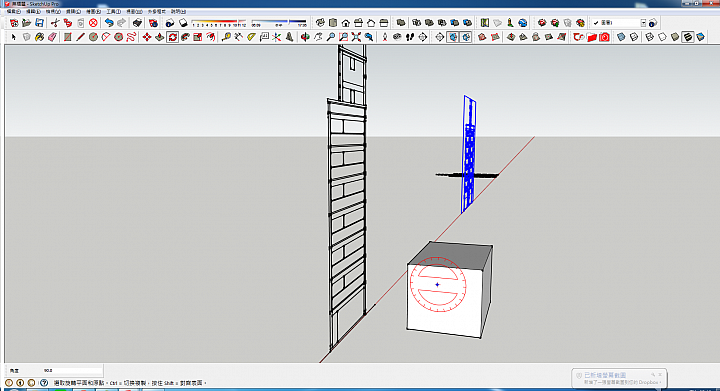Click the Print icon

[137, 22]
